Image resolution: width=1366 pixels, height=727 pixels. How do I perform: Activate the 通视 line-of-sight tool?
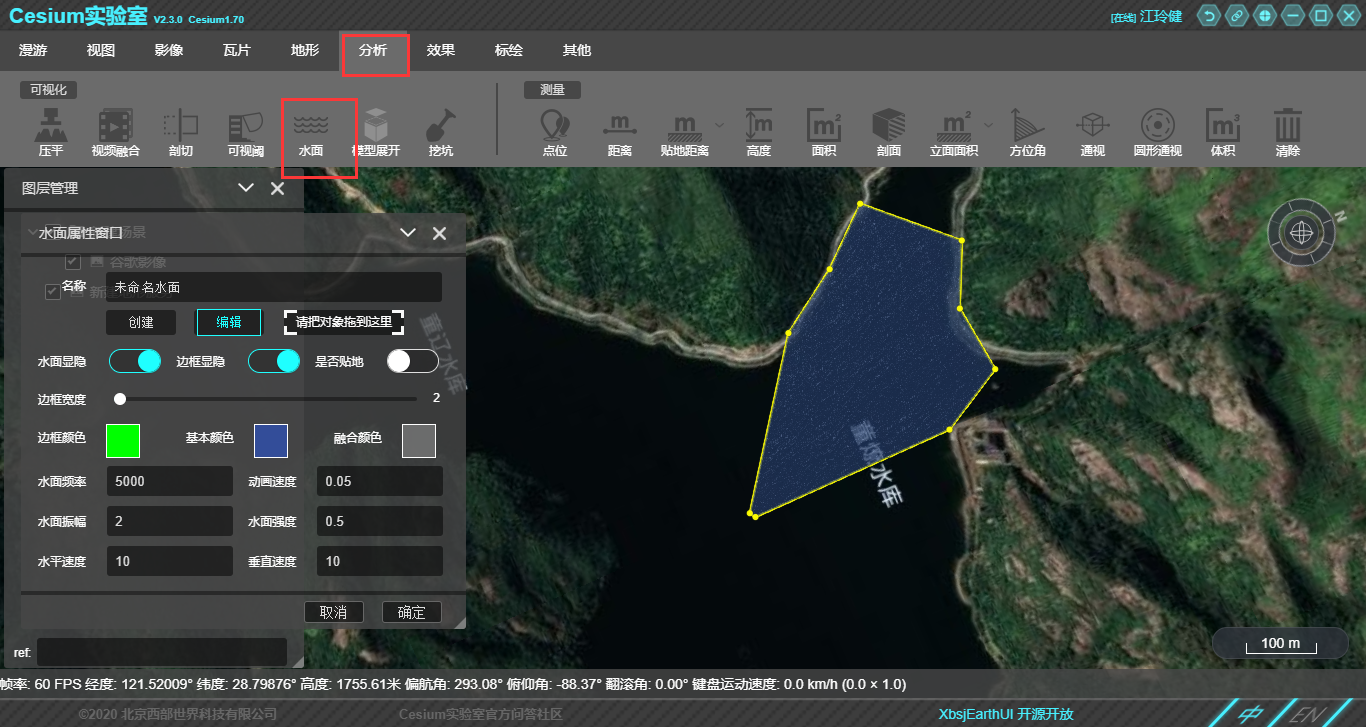coord(1092,133)
